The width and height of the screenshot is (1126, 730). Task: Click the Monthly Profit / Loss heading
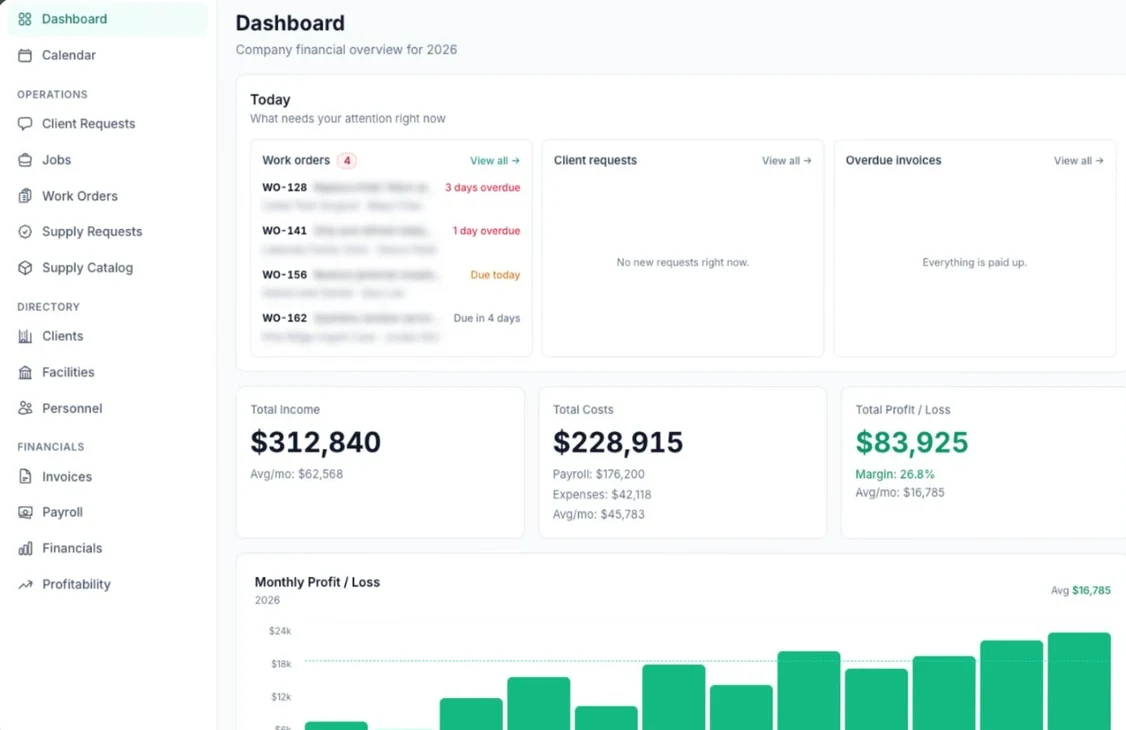pos(317,582)
